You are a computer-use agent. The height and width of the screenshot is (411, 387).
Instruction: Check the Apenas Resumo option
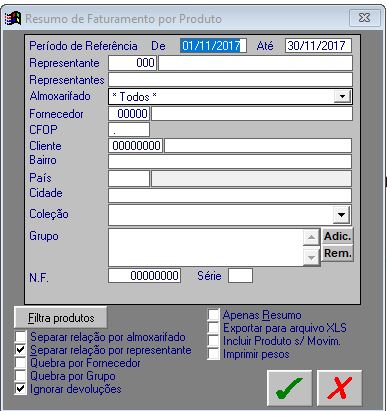pos(213,315)
